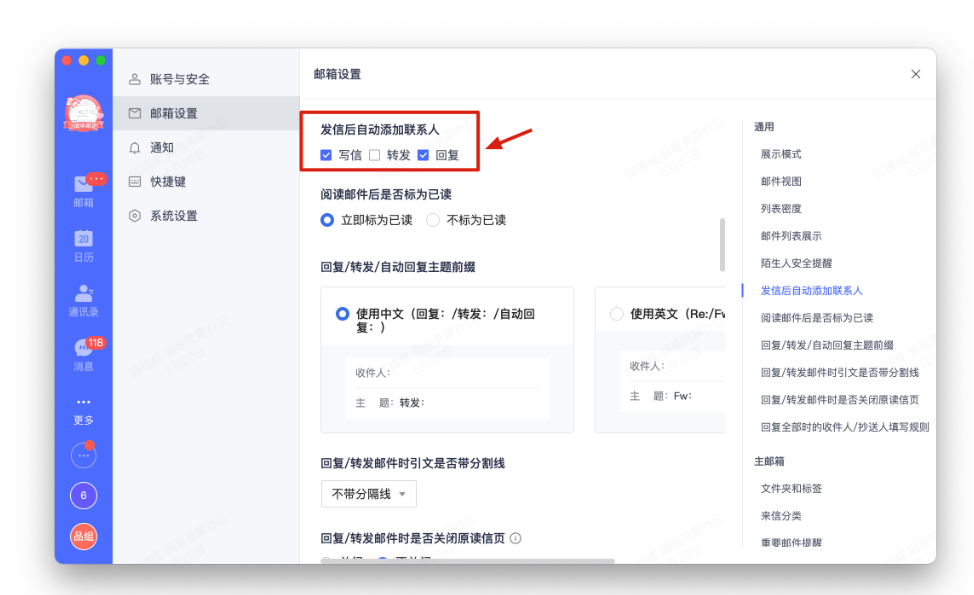The image size is (974, 595).
Task: Choose 使用英文 prefix radio option
Action: pos(617,314)
